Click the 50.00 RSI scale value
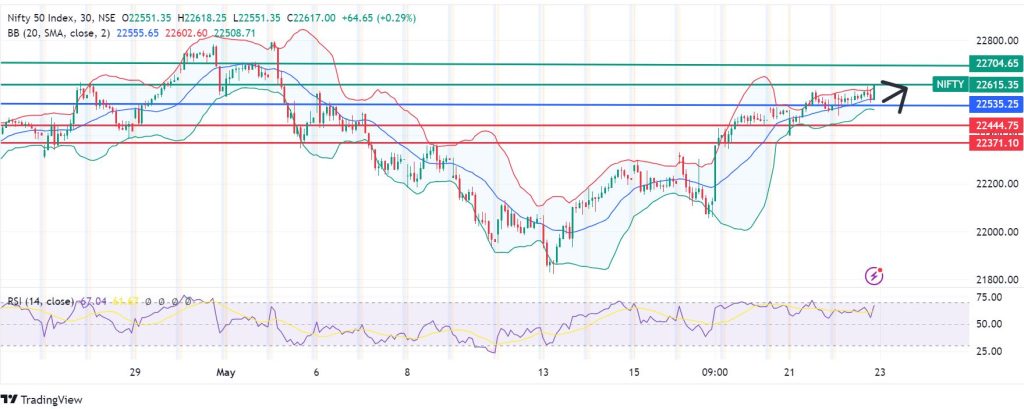The height and width of the screenshot is (409, 1024). coord(989,324)
